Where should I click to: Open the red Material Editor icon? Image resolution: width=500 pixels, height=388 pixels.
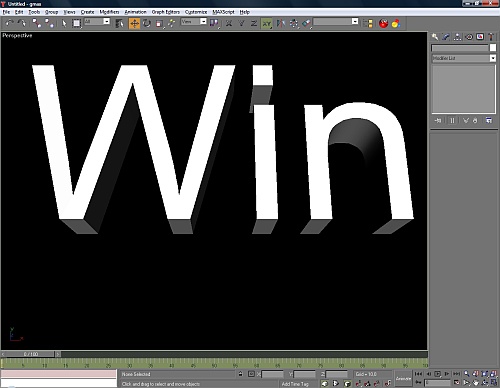pos(384,23)
